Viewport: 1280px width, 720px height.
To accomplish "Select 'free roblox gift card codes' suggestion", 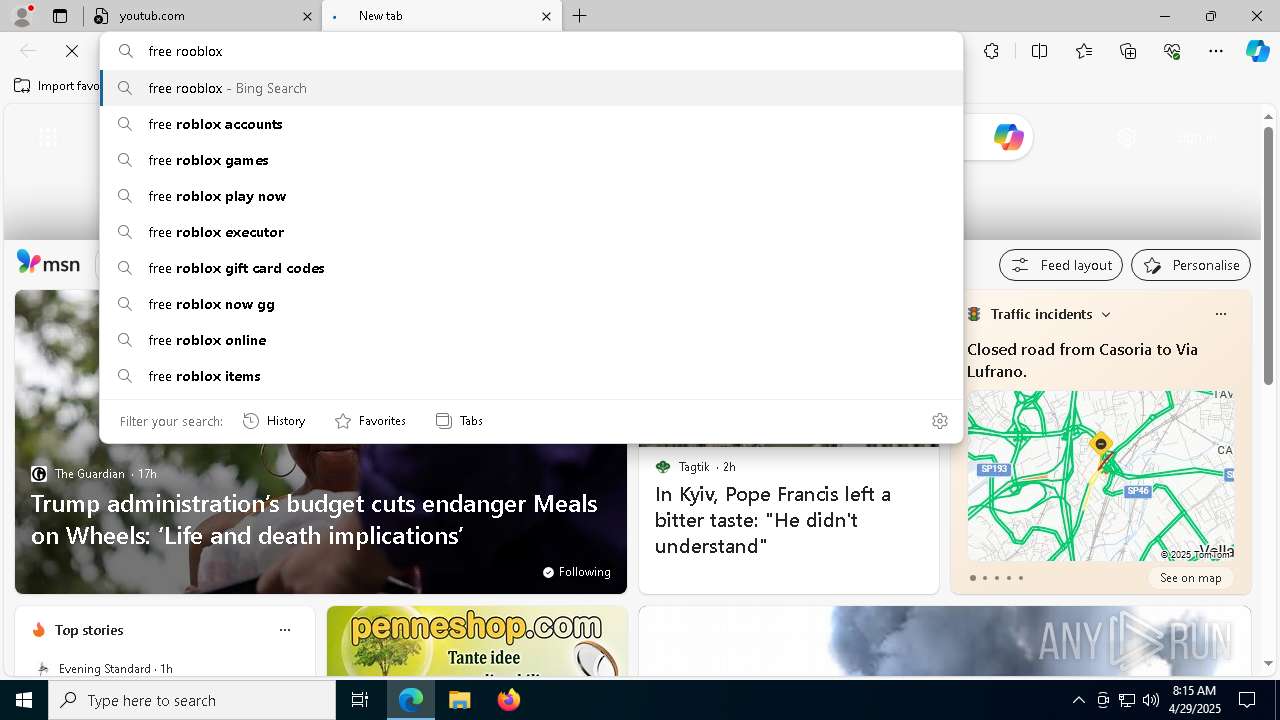I will 531,268.
